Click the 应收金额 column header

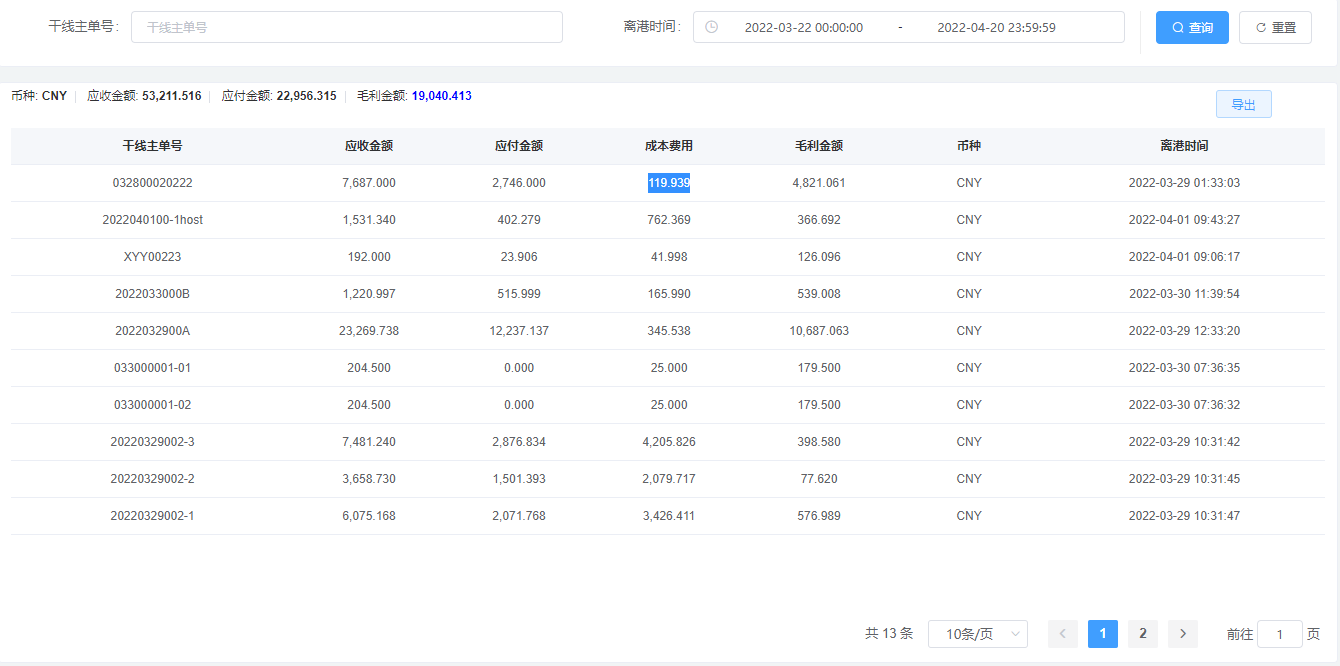click(x=368, y=146)
